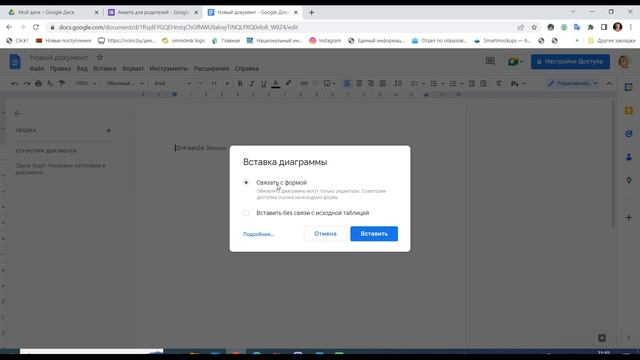Screen dimensions: 640x360
Task: Open a new browser tab
Action: 311,12
